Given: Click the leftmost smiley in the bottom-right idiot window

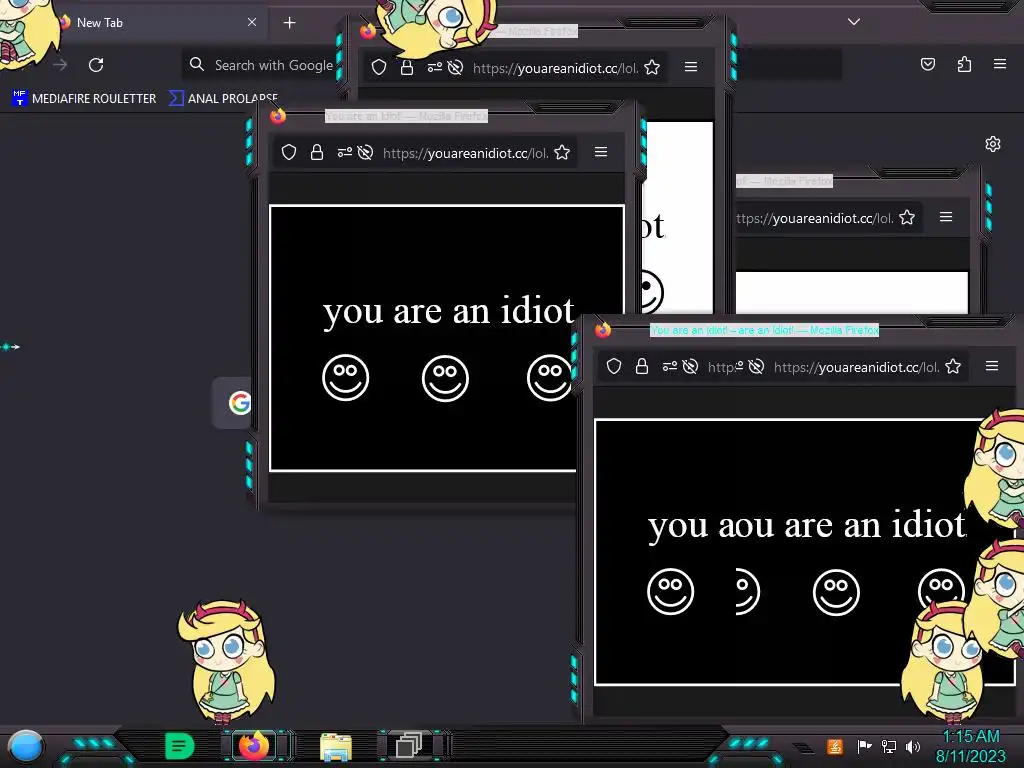Looking at the screenshot, I should pyautogui.click(x=670, y=592).
